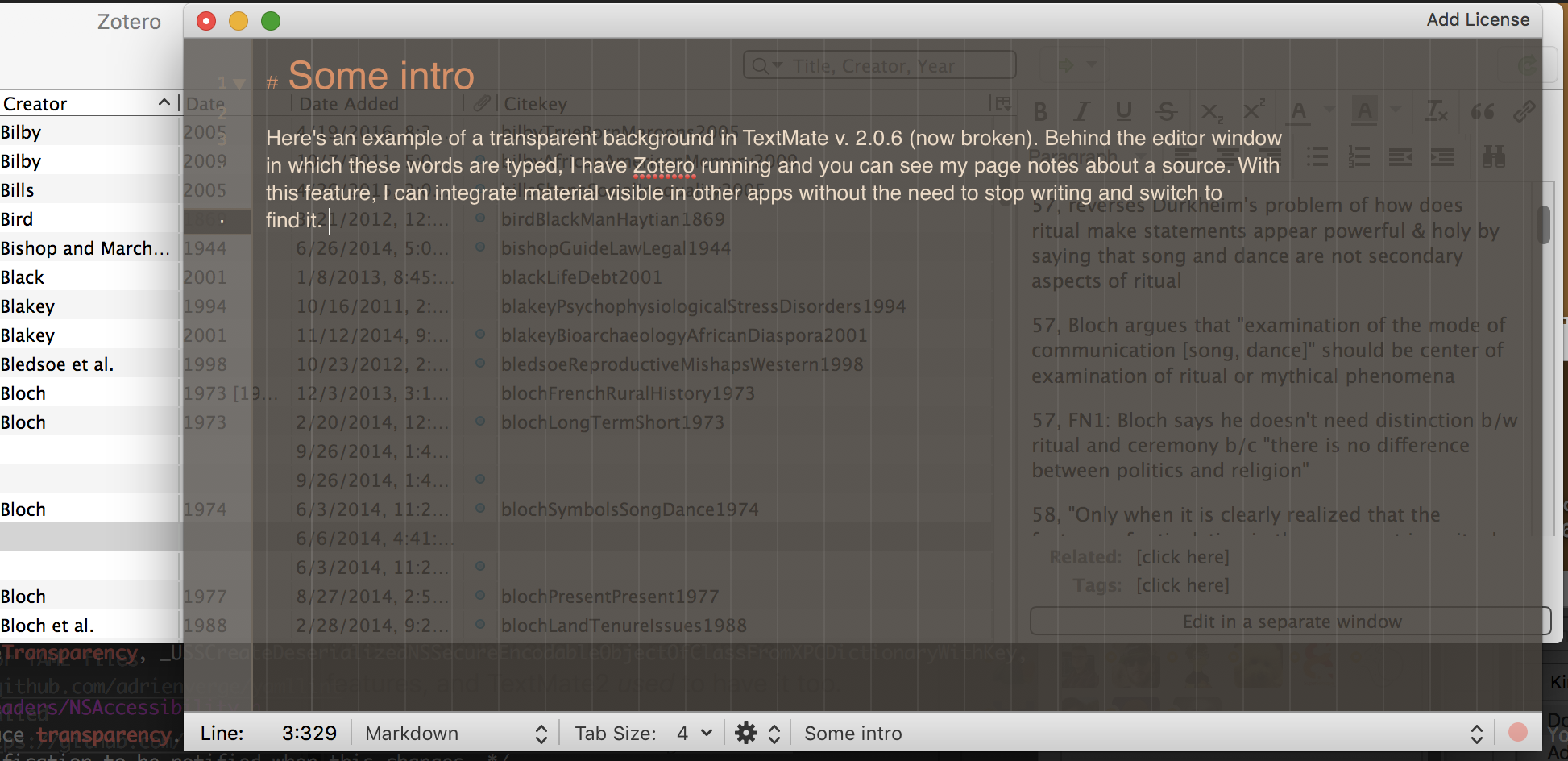Sort by Date Added column header

pyautogui.click(x=349, y=104)
